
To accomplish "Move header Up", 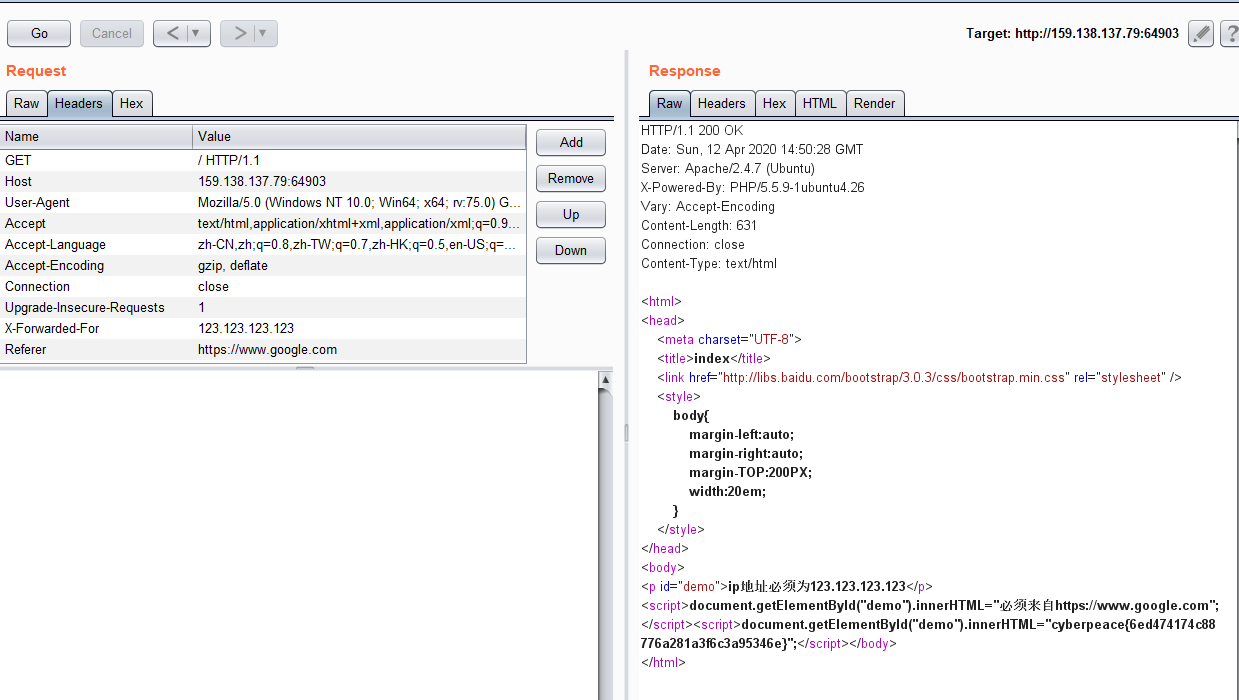I will 571,214.
